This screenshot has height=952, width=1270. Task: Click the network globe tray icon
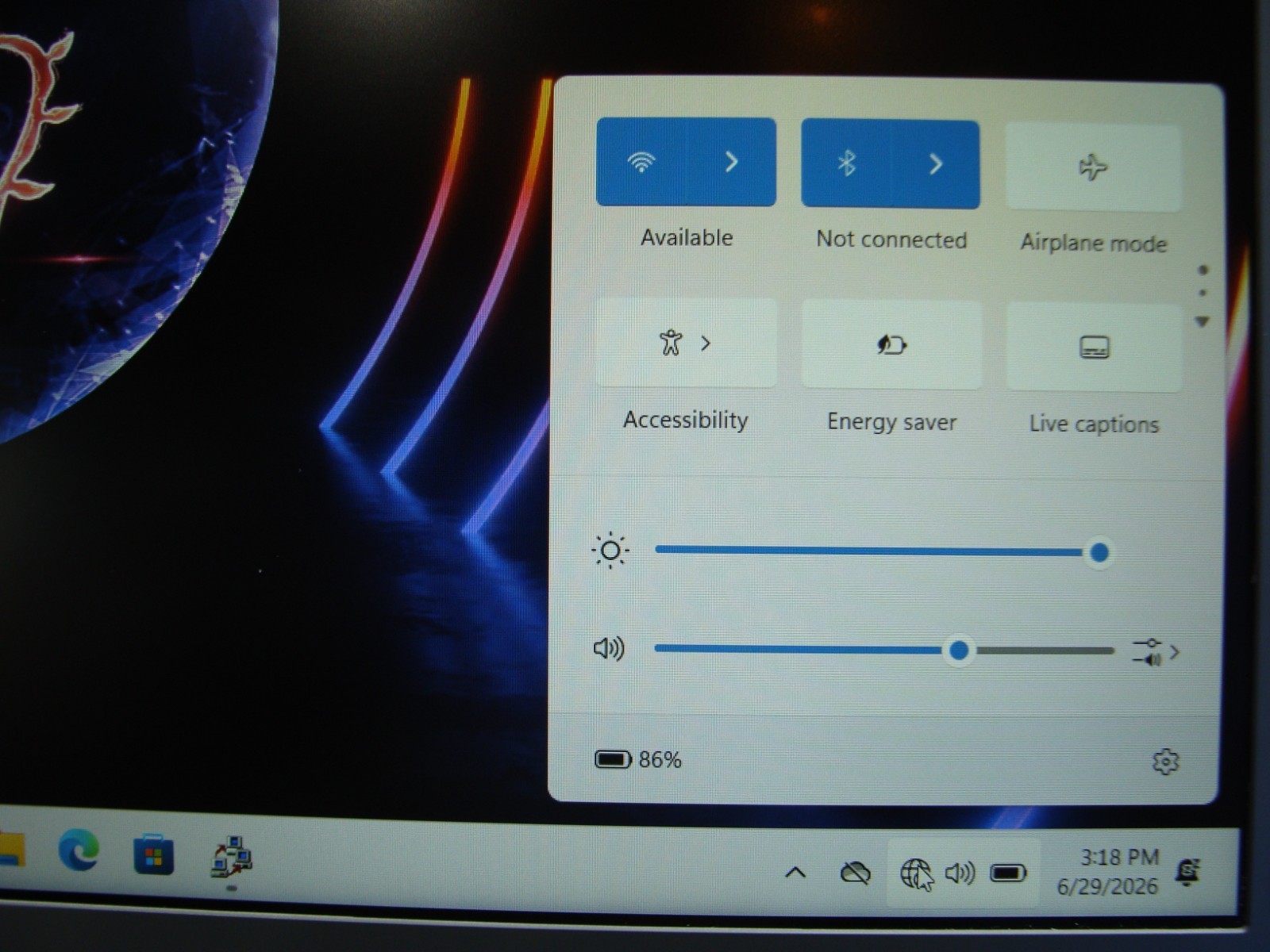pyautogui.click(x=916, y=874)
